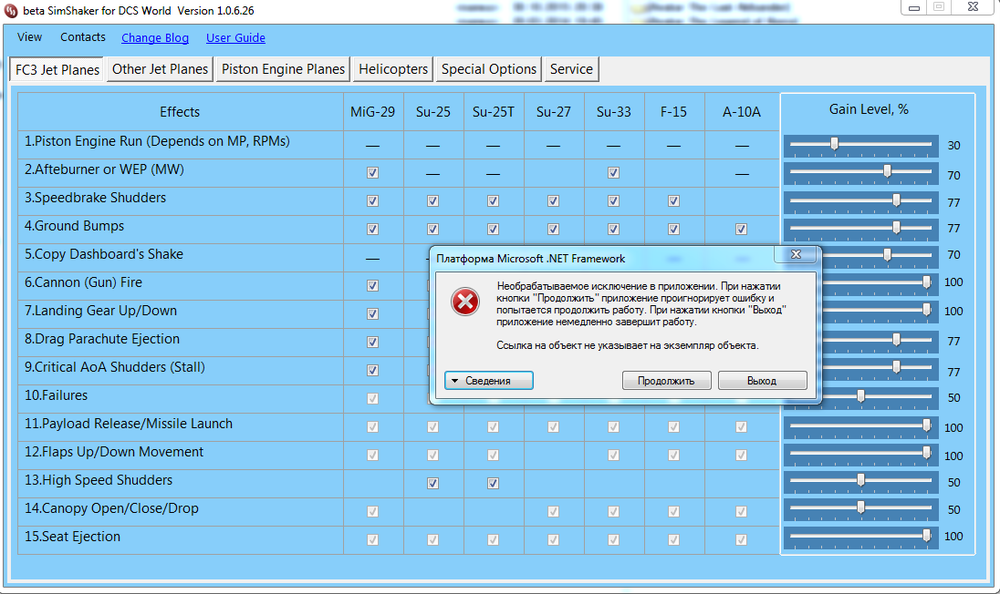The width and height of the screenshot is (1000, 594).
Task: Adjust High Speed Shudders gain slider
Action: click(x=861, y=482)
